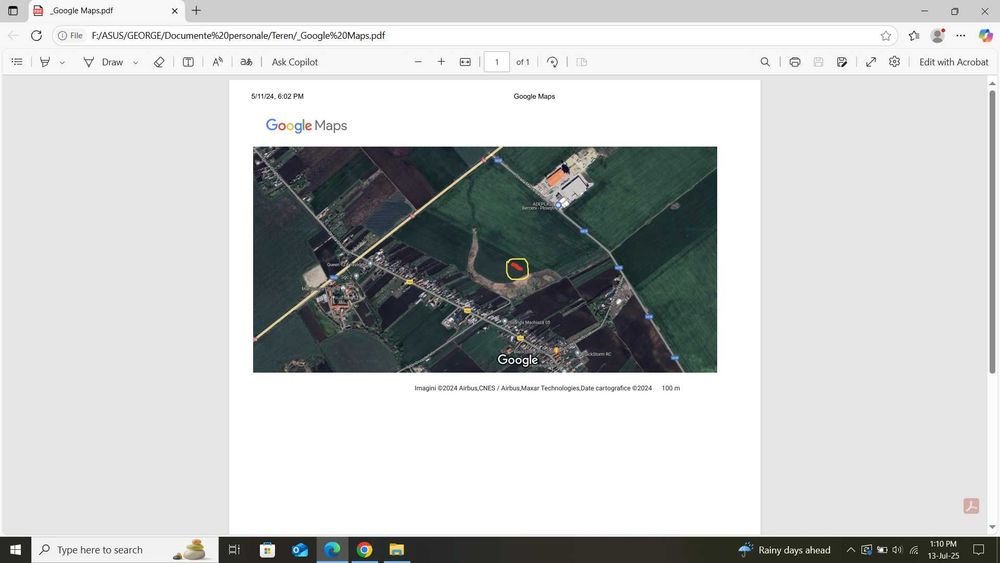The height and width of the screenshot is (563, 1000).
Task: Open Task View on taskbar
Action: tap(234, 550)
